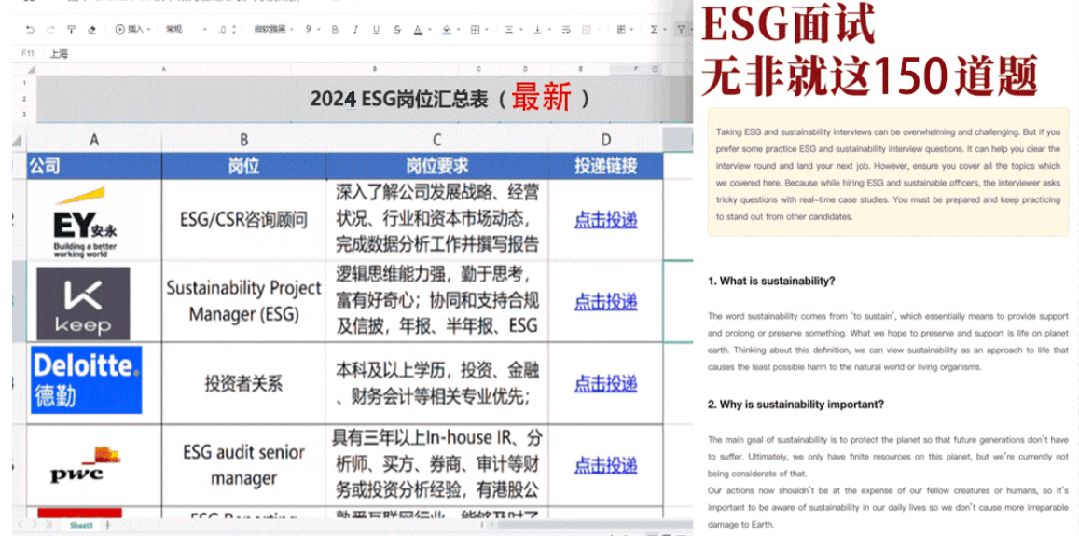Open 点击投递 link in PwC row
Viewport: 1079px width, 536px height.
click(606, 465)
